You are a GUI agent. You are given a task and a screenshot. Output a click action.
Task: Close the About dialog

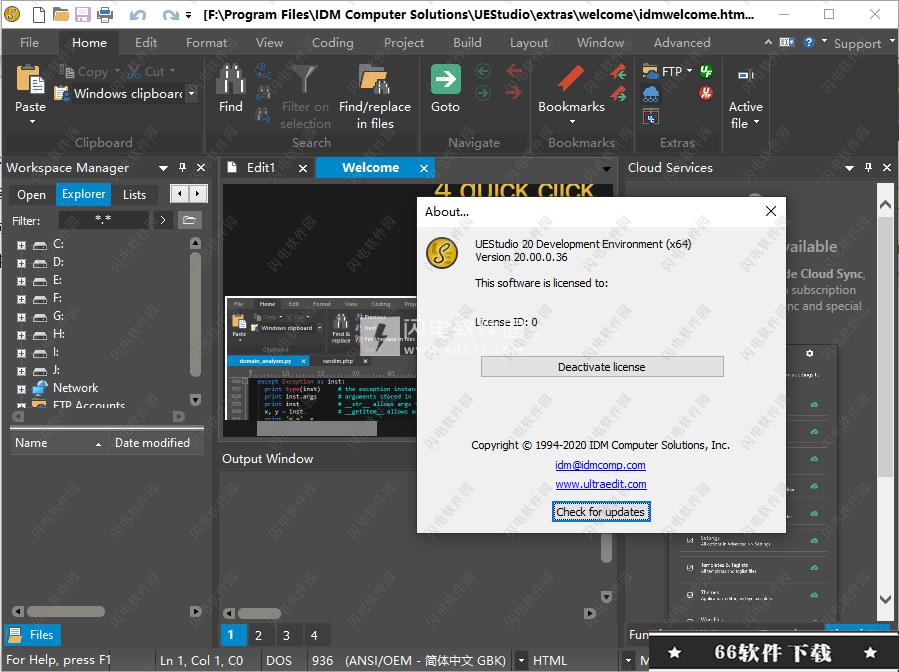click(x=771, y=211)
